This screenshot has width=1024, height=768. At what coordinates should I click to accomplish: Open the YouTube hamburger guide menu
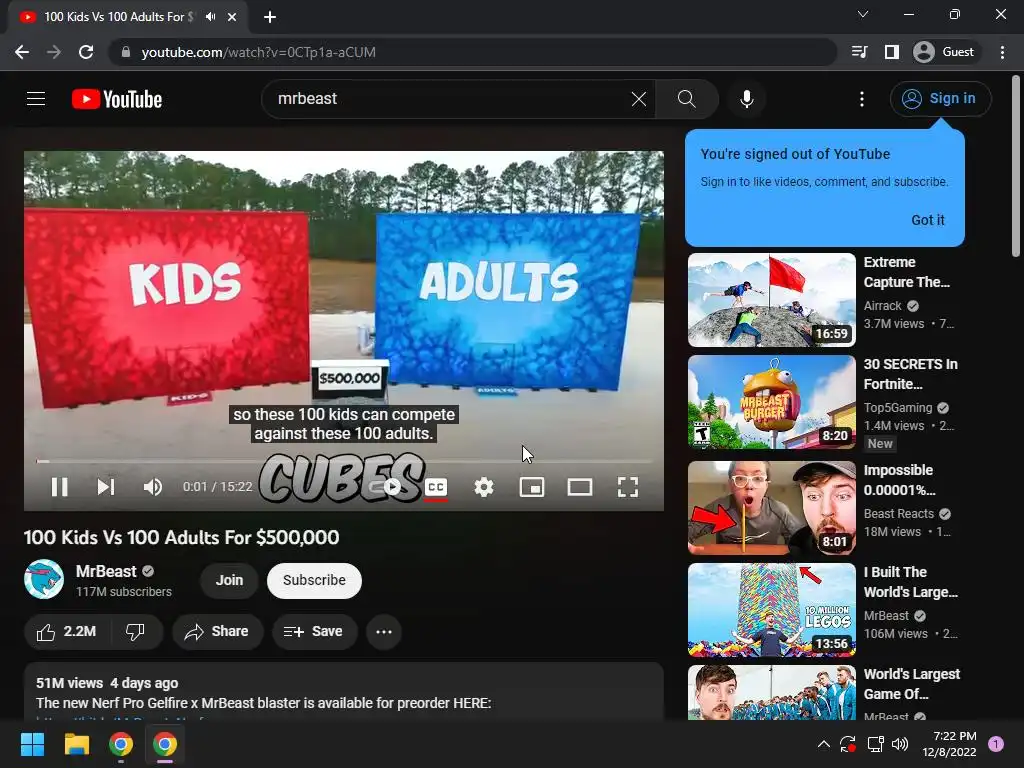click(x=36, y=99)
